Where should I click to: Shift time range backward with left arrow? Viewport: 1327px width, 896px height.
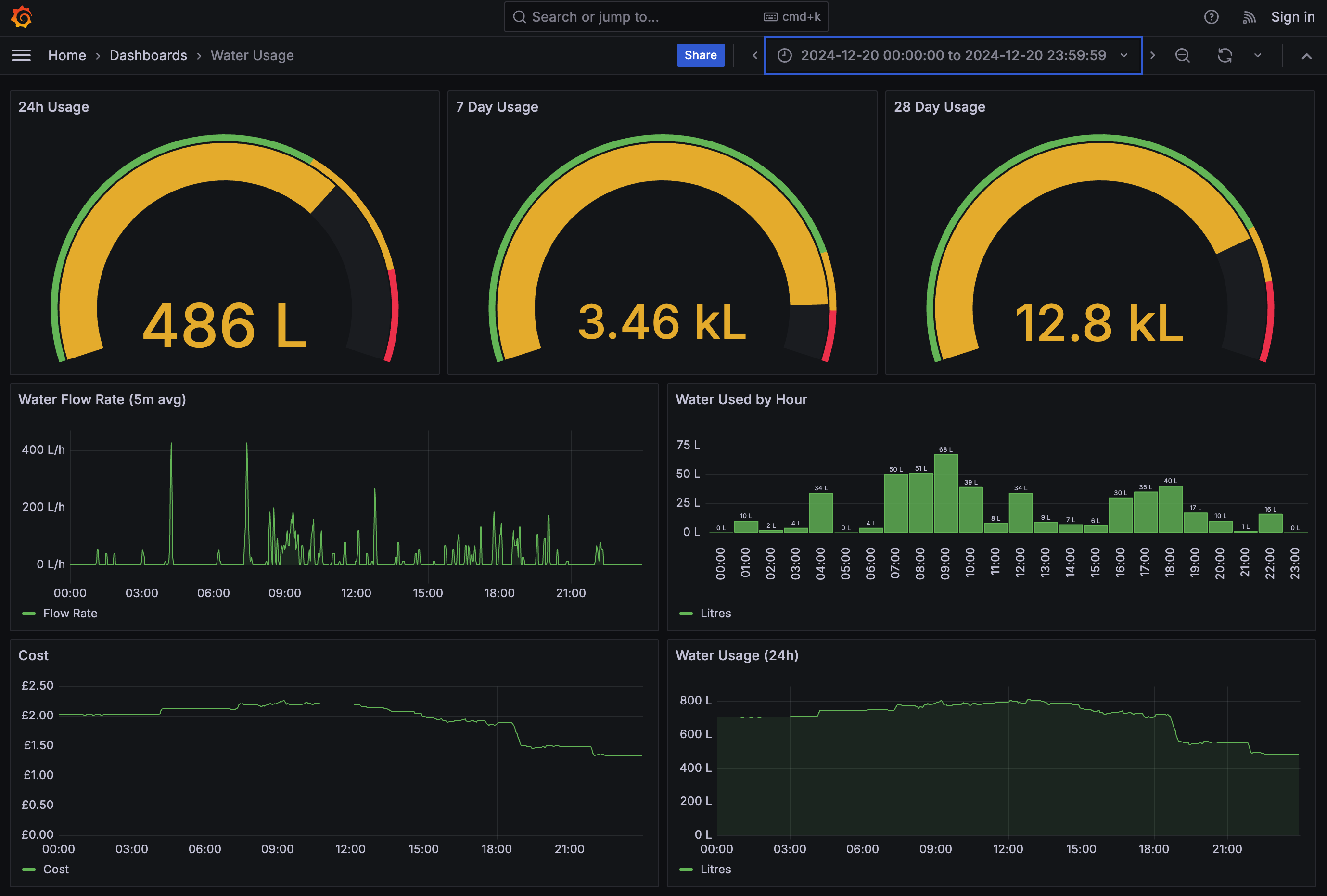[754, 55]
